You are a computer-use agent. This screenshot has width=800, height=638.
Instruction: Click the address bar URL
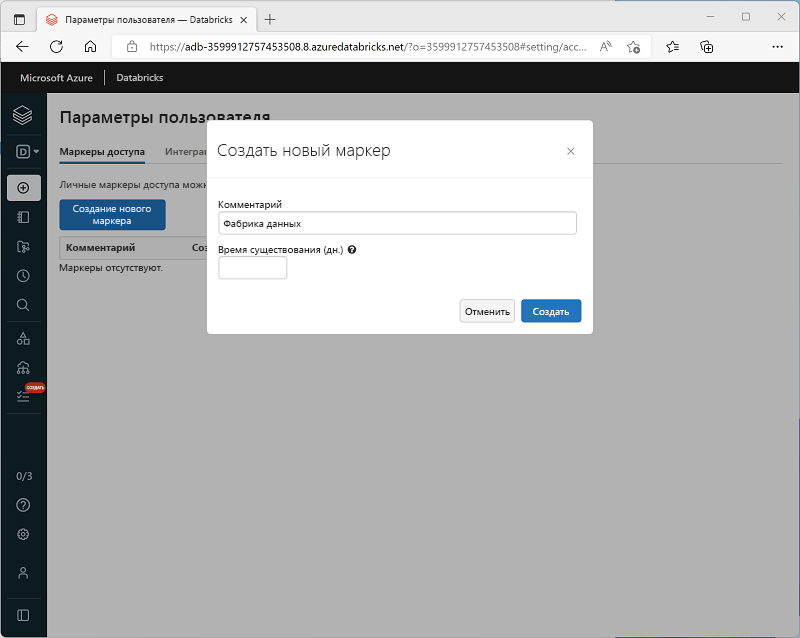[x=368, y=47]
